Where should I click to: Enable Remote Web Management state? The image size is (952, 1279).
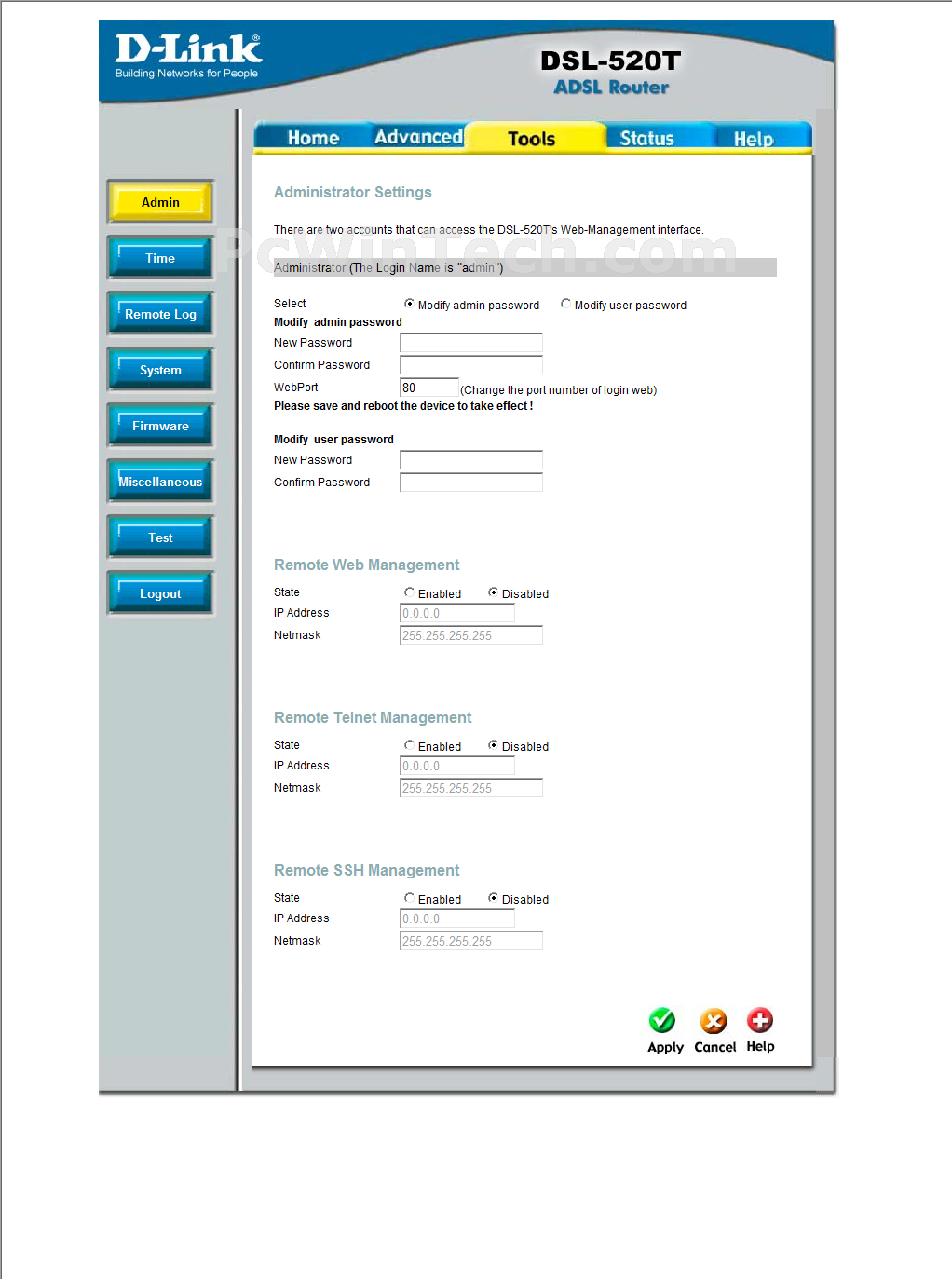pyautogui.click(x=409, y=592)
